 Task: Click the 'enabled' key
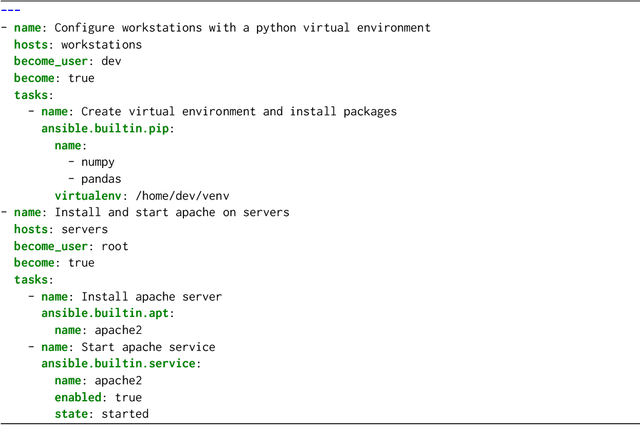(77, 398)
